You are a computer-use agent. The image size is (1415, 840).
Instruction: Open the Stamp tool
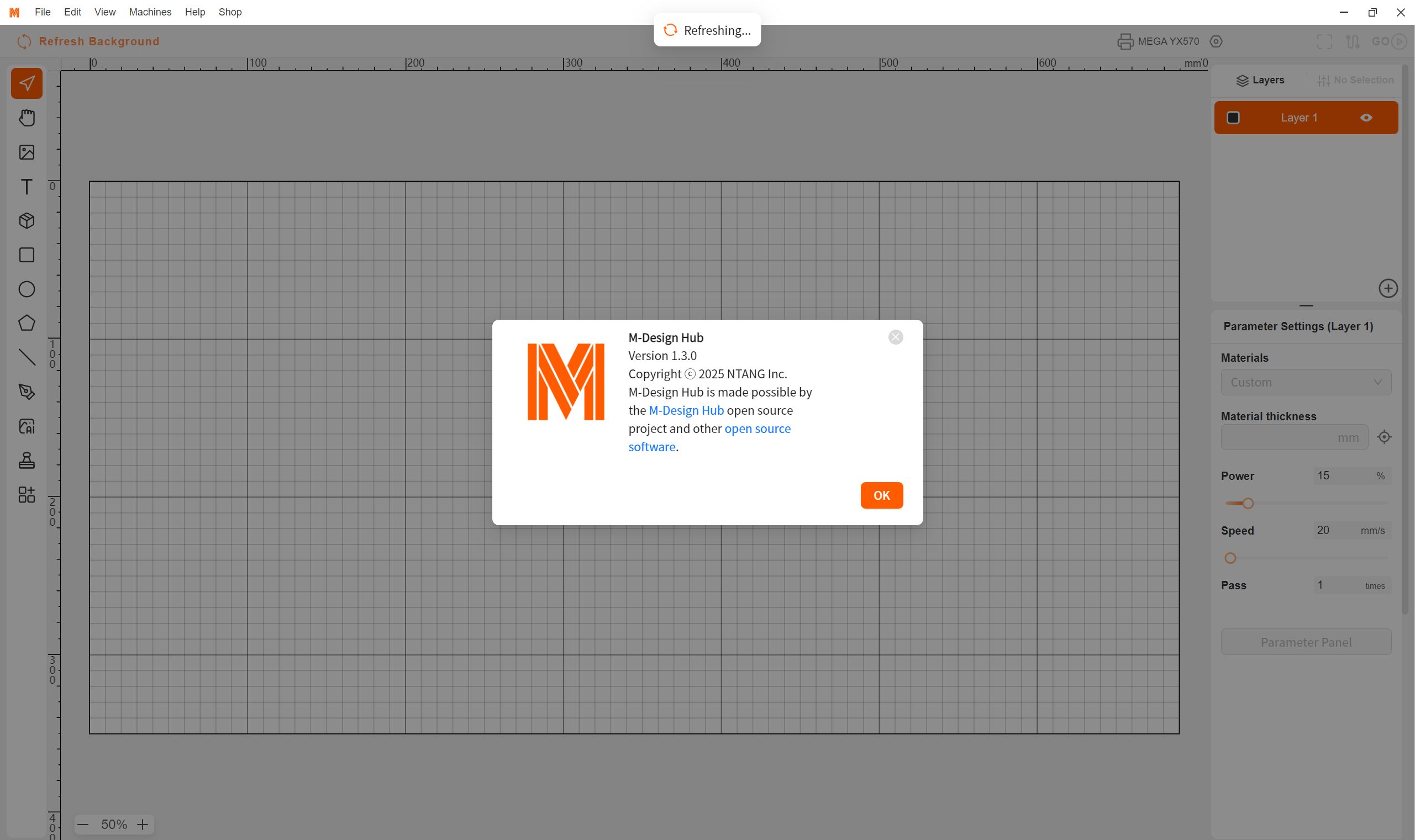pos(27,461)
